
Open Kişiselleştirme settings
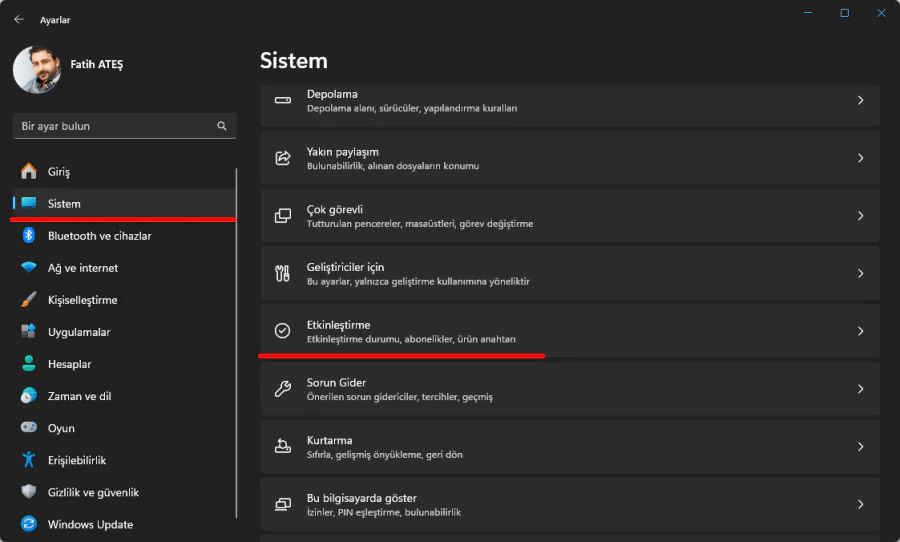(x=124, y=300)
